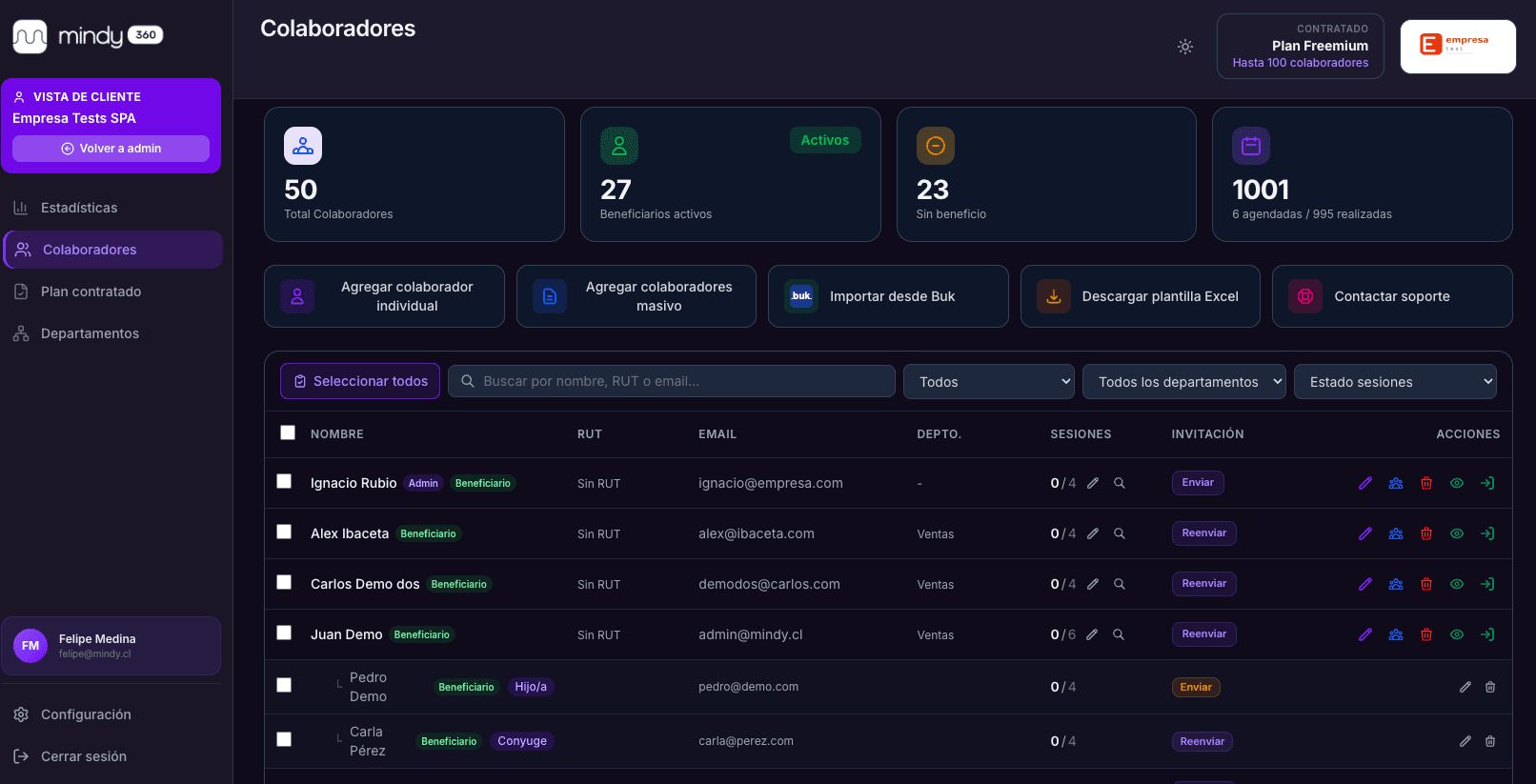
Task: Delete Pedro Demo with trash icon
Action: point(1490,687)
